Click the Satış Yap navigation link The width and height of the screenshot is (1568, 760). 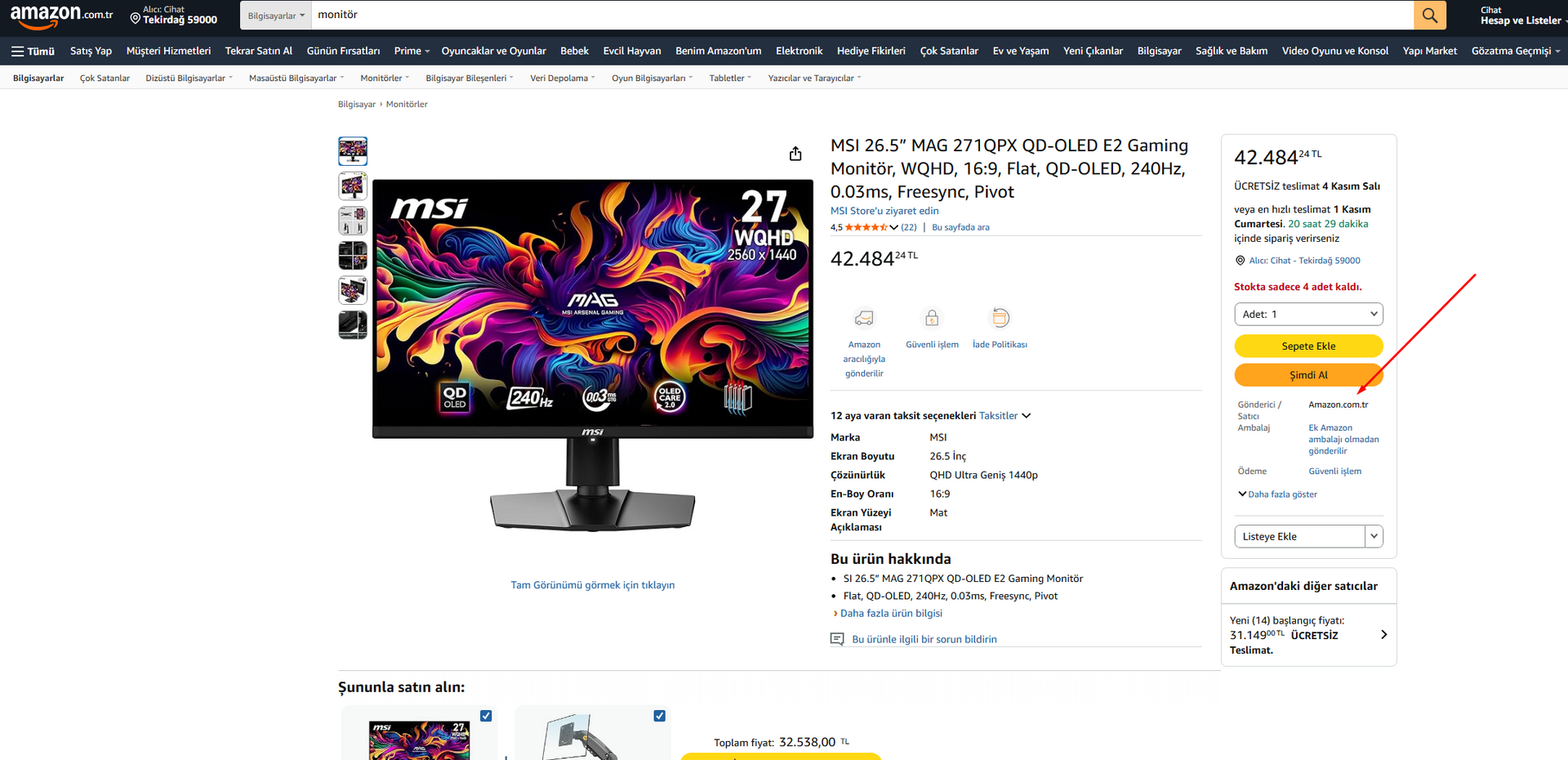coord(91,51)
